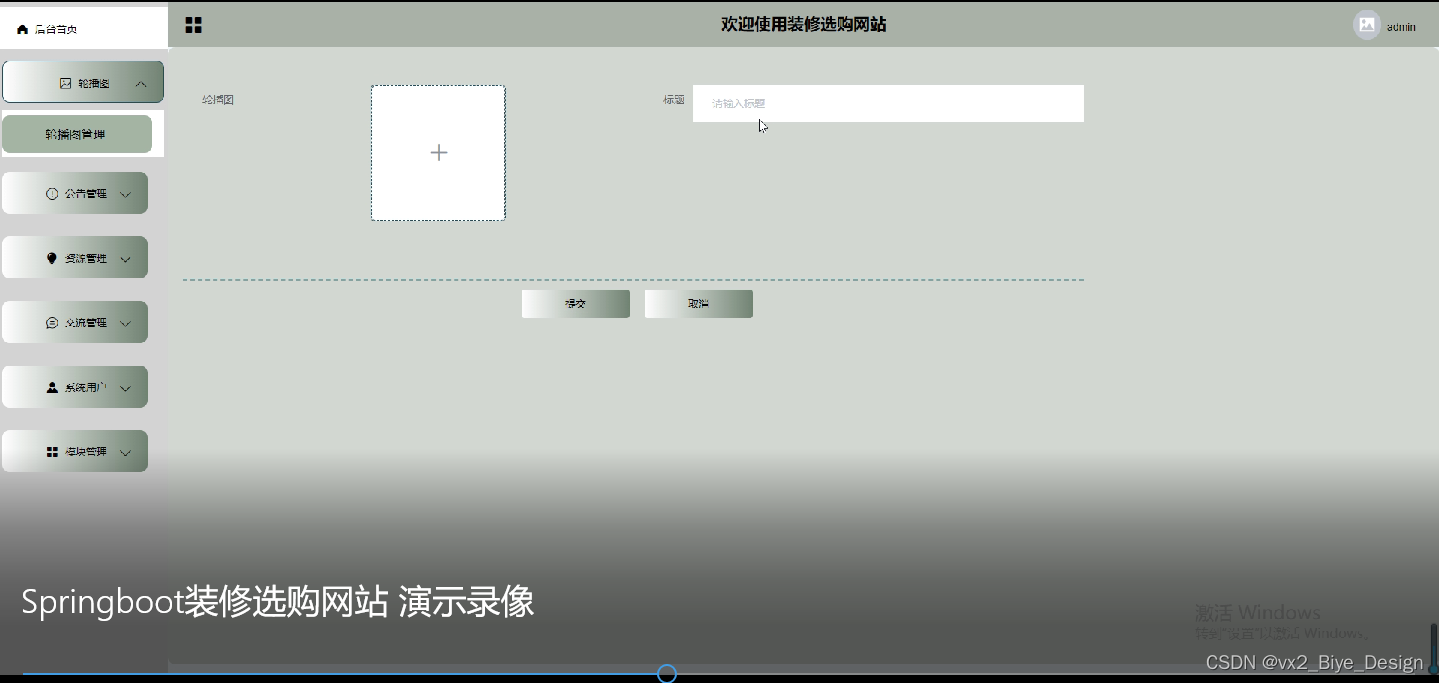Viewport: 1439px width, 683px height.
Task: Open 轮播图管理 submenu item
Action: [76, 134]
